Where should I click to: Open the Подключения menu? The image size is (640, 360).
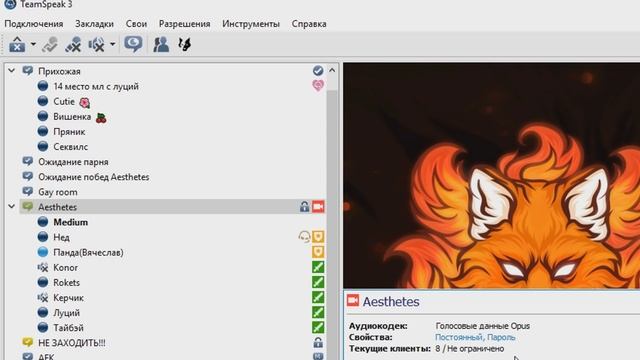point(34,24)
